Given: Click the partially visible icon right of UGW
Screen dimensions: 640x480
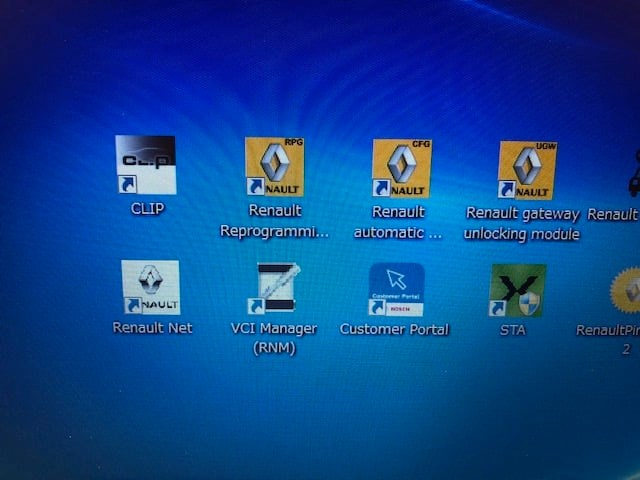Looking at the screenshot, I should [x=633, y=170].
